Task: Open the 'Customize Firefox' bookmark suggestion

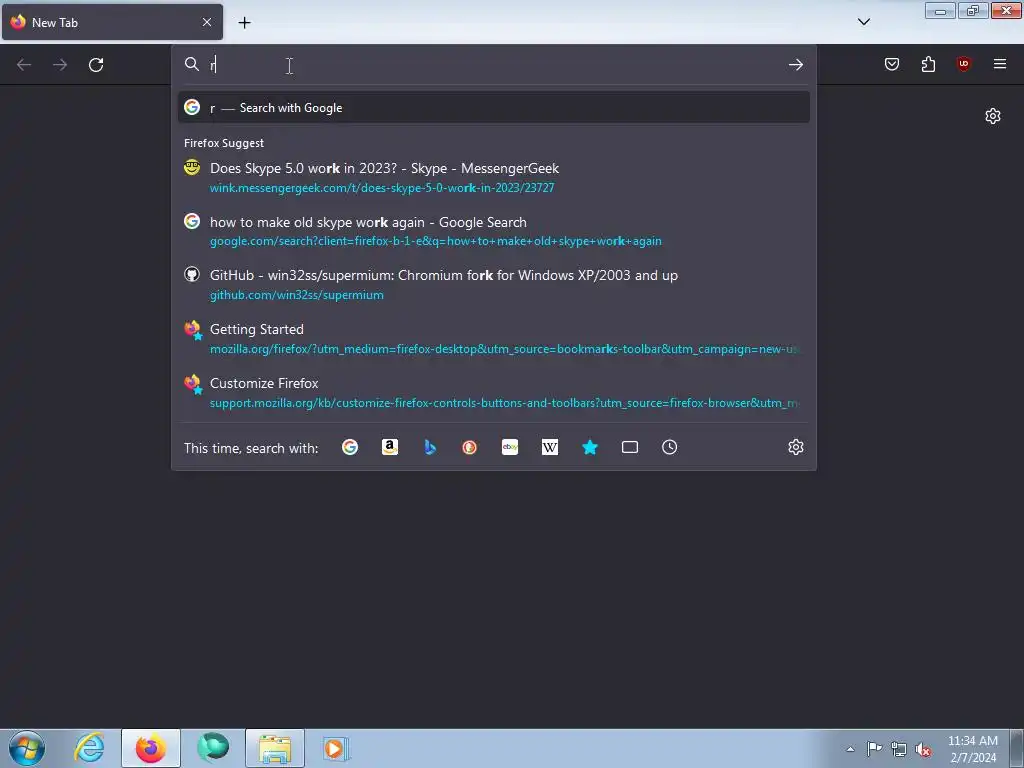Action: point(494,392)
